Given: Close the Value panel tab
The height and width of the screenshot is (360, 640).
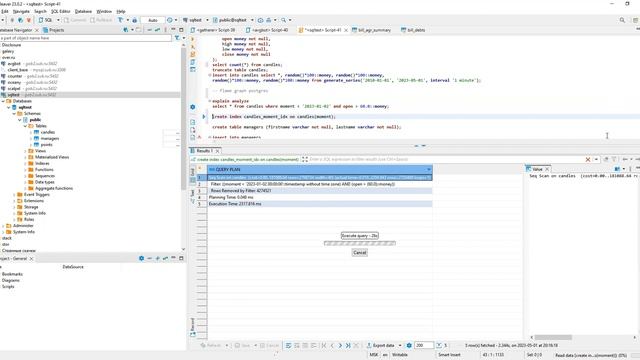Looking at the screenshot, I should coord(547,169).
